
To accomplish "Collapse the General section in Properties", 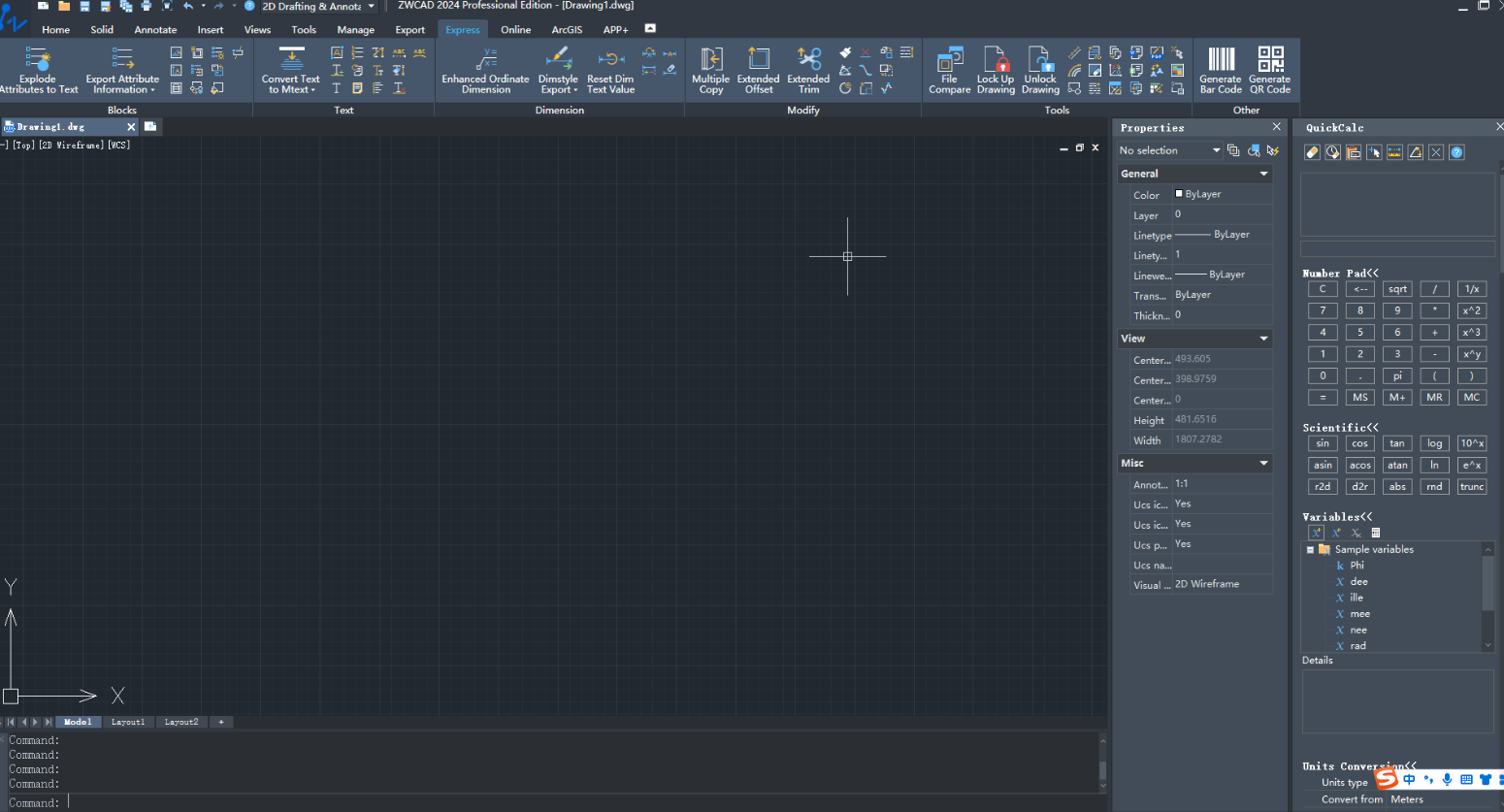I will point(1263,173).
